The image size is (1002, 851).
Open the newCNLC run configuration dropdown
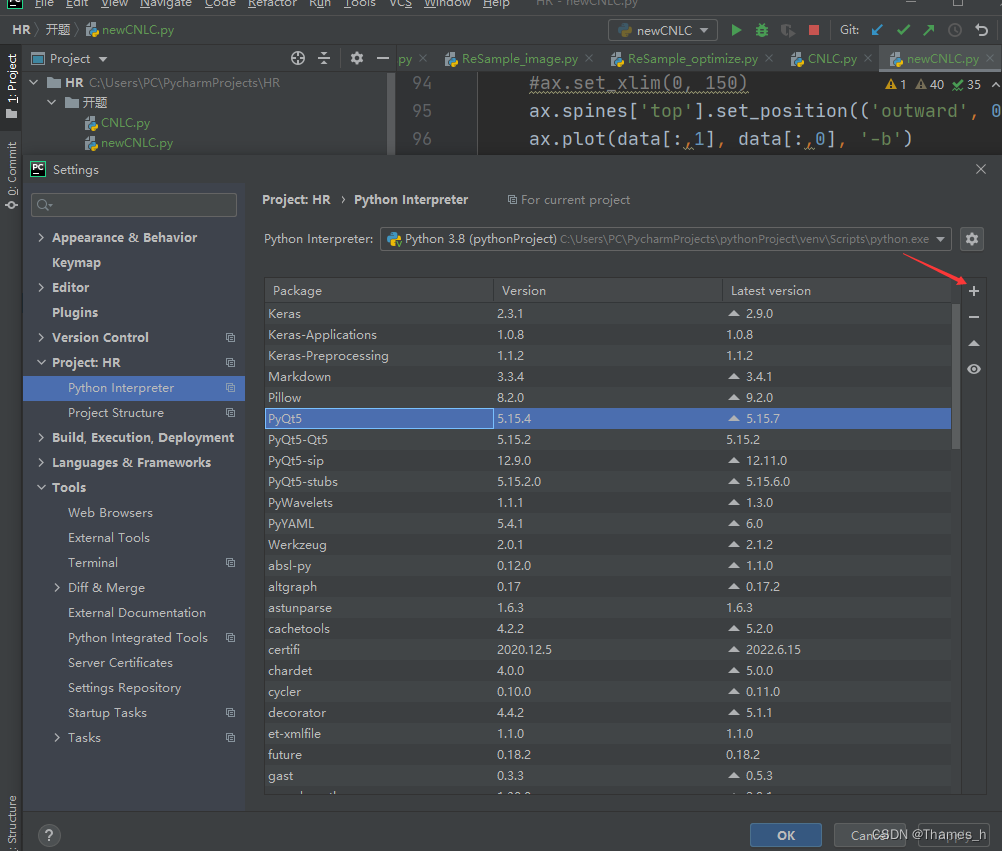click(663, 30)
